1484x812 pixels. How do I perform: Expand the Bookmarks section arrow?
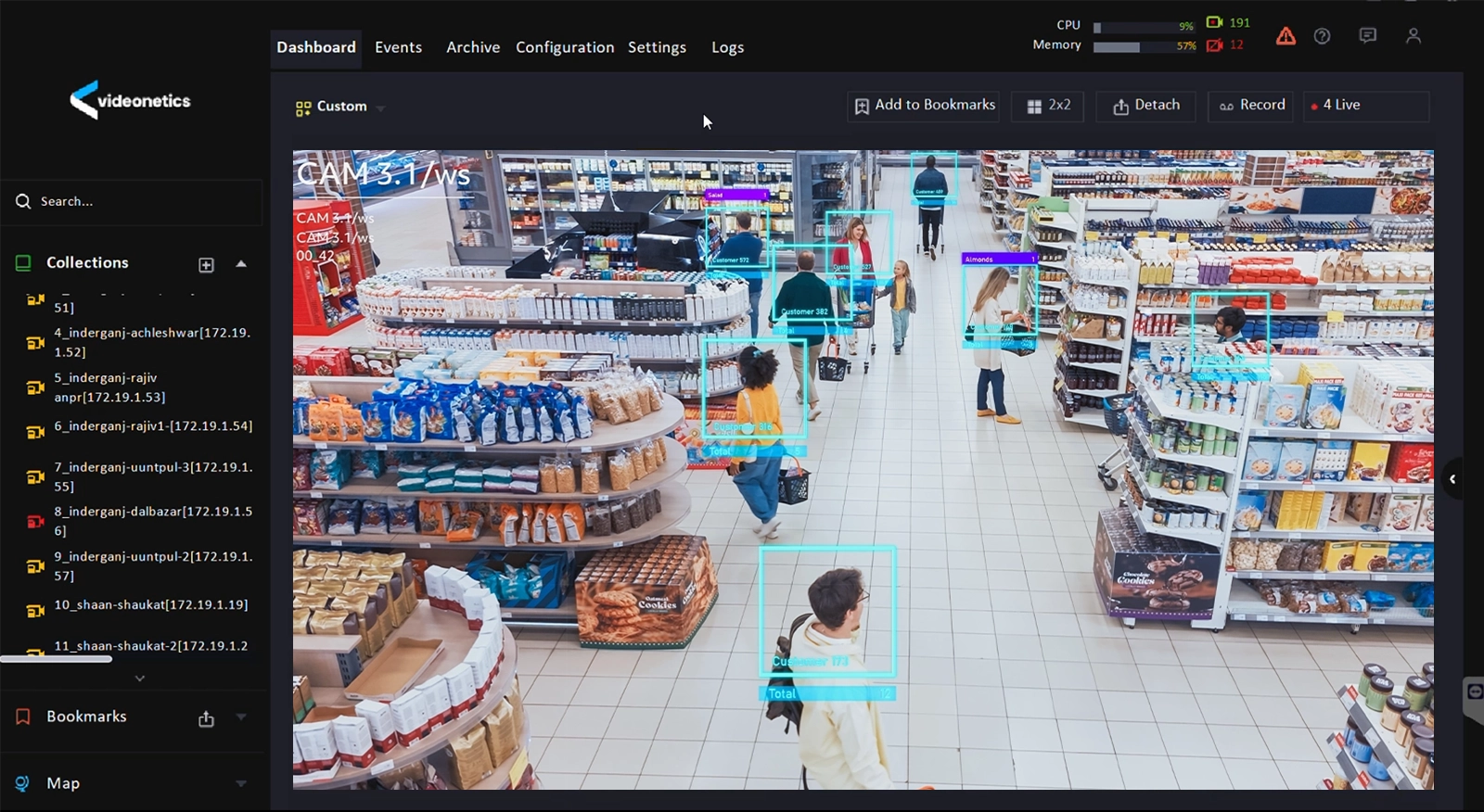(241, 717)
